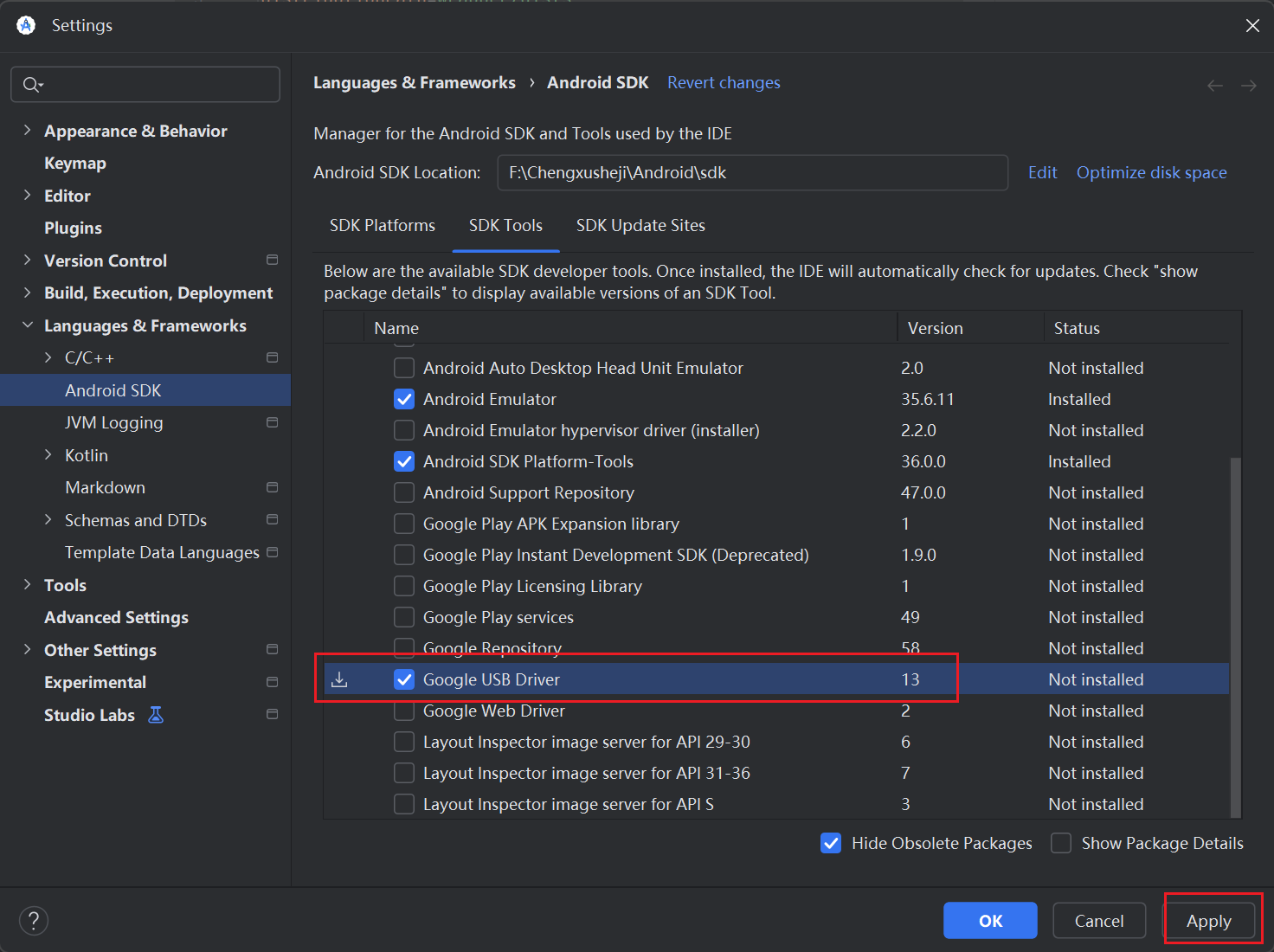This screenshot has height=952, width=1274.
Task: Click the download icon beside Google USB Driver
Action: point(340,679)
